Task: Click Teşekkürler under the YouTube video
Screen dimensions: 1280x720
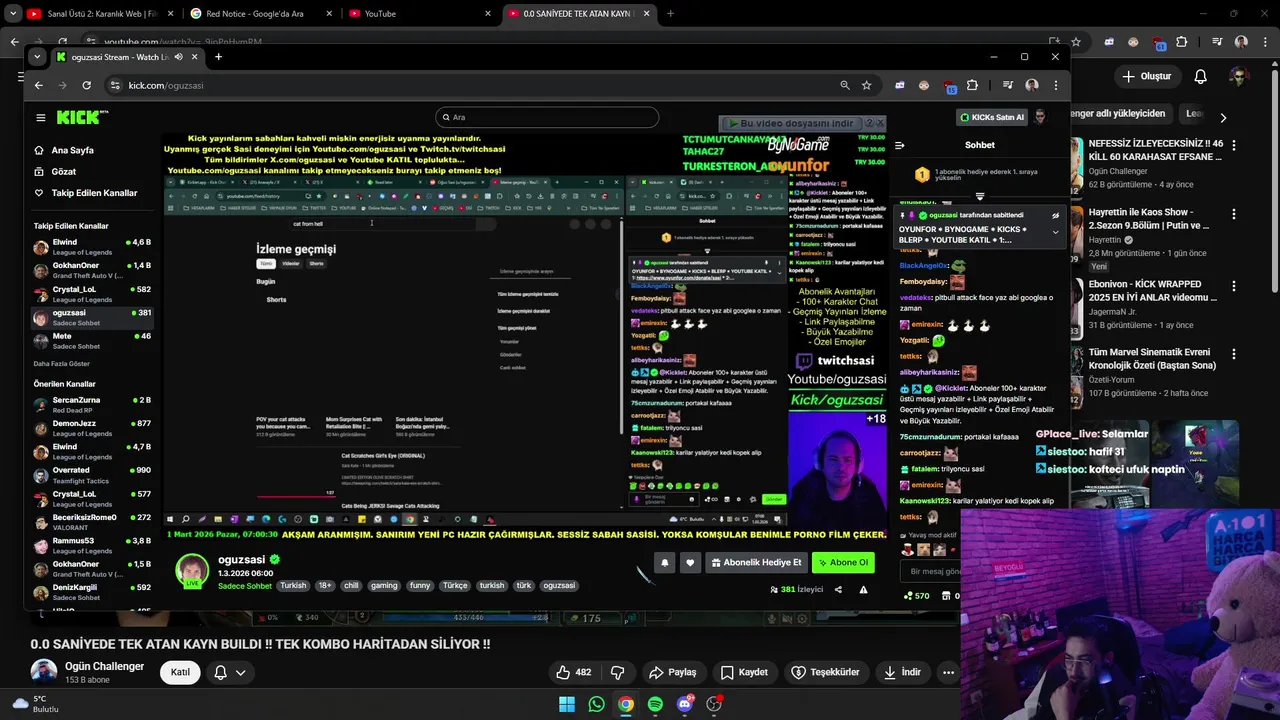Action: pyautogui.click(x=826, y=672)
